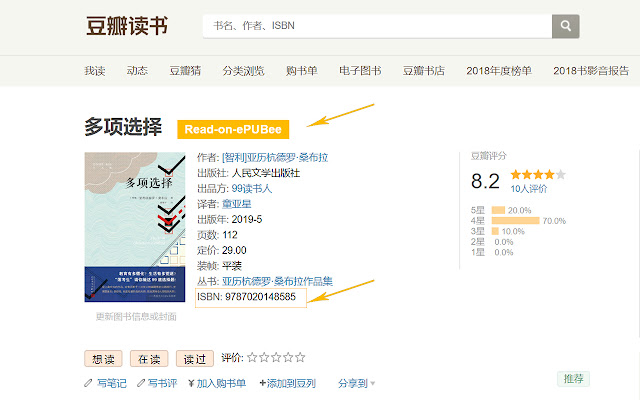
Task: Click the 读过 button
Action: tap(195, 359)
